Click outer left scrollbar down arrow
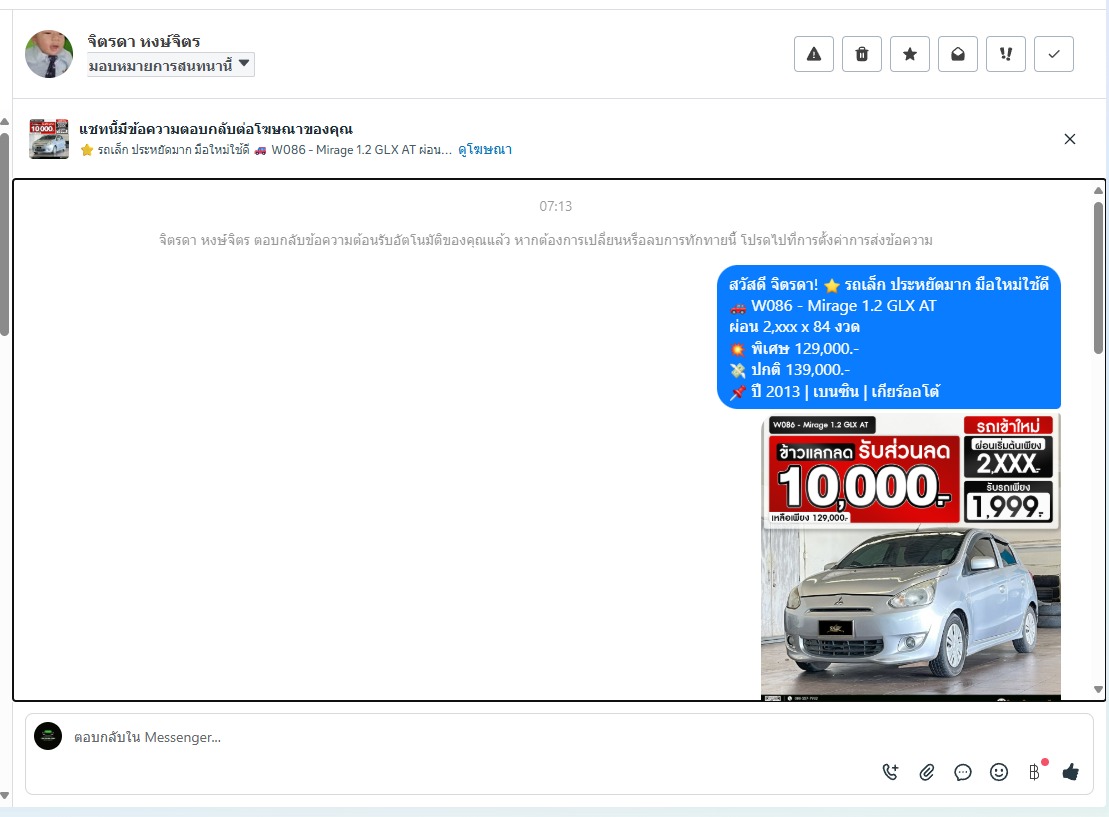 (x=4, y=795)
